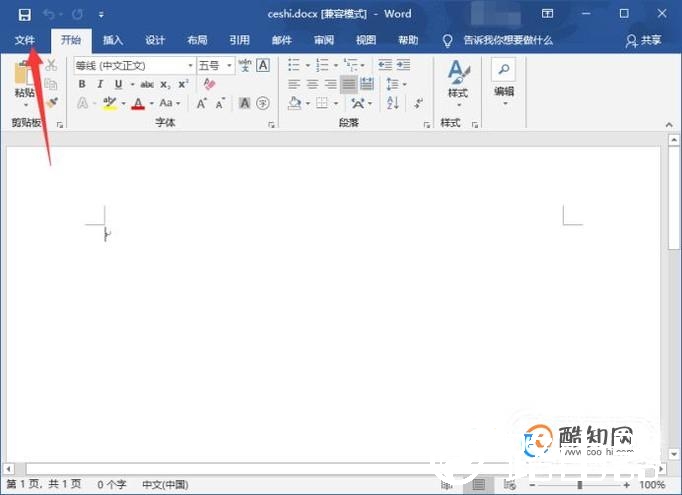Switch to the 布局 (Layout) tab

pos(197,40)
